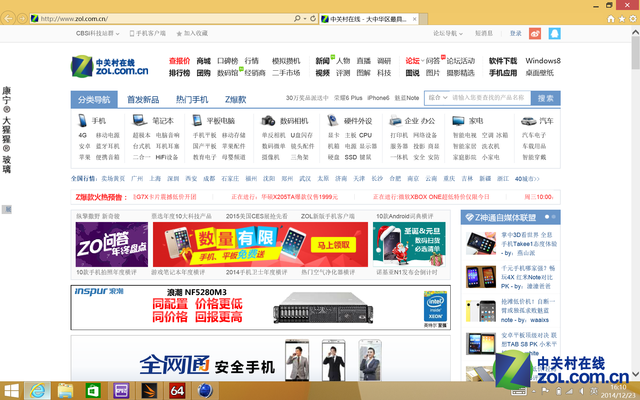Viewport: 640px width, 400px height.
Task: Open the 数码相机 camera category icon
Action: pyautogui.click(x=268, y=120)
